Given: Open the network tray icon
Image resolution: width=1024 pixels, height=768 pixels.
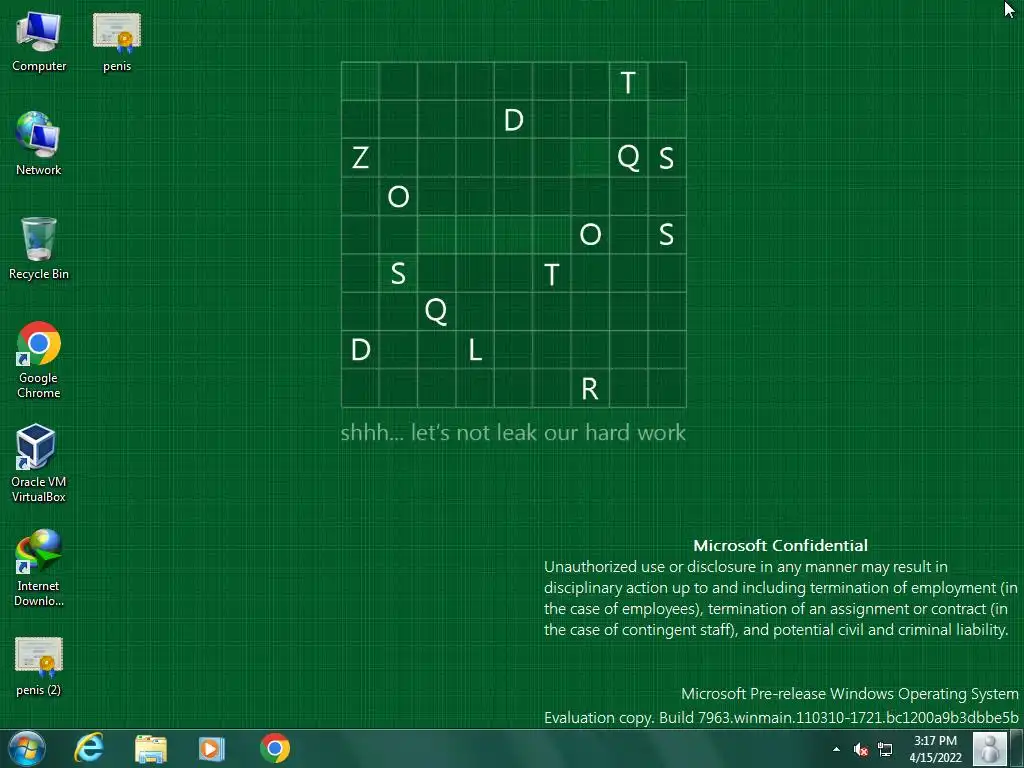Looking at the screenshot, I should (885, 749).
